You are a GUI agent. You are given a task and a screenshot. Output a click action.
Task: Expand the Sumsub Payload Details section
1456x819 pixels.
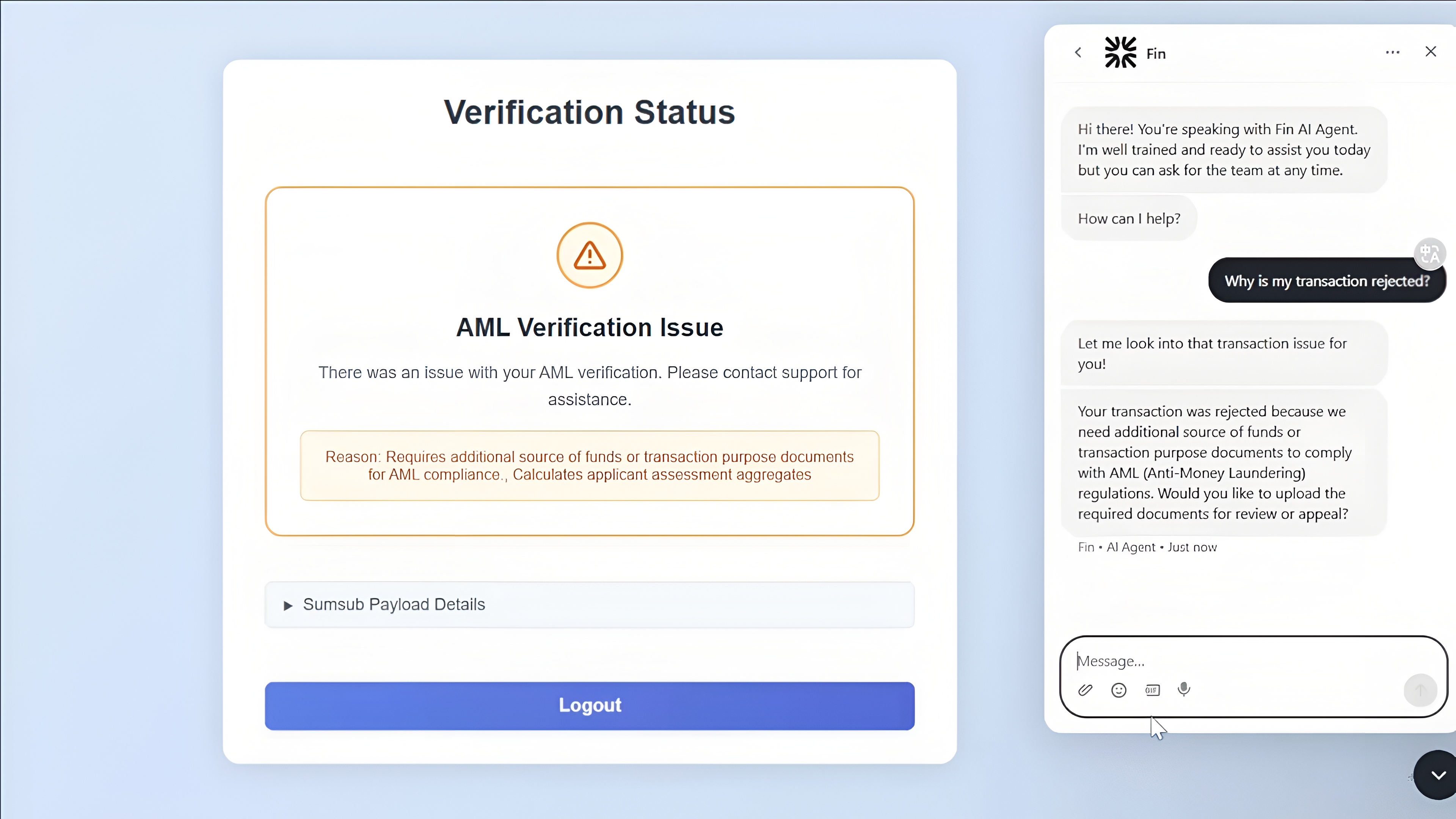(x=590, y=605)
